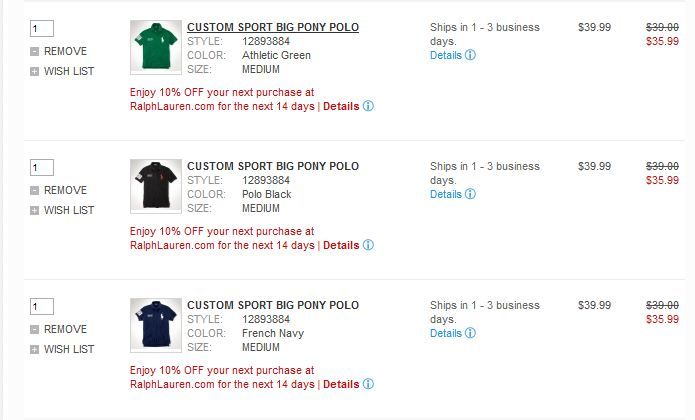The image size is (695, 420).
Task: Click the minus icon beside Remove for navy polo
Action: click(35, 329)
